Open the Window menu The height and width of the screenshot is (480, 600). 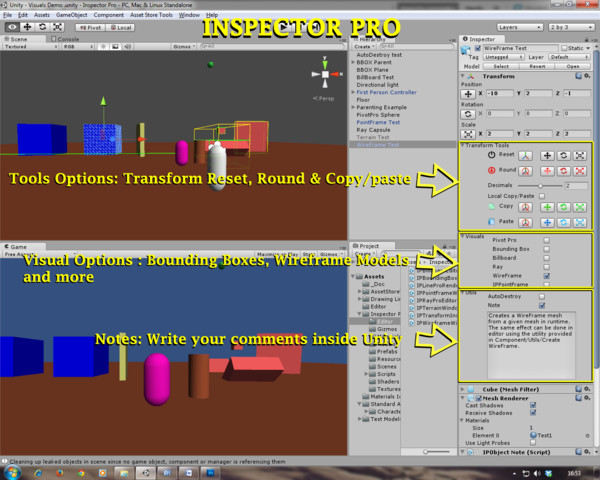click(189, 15)
